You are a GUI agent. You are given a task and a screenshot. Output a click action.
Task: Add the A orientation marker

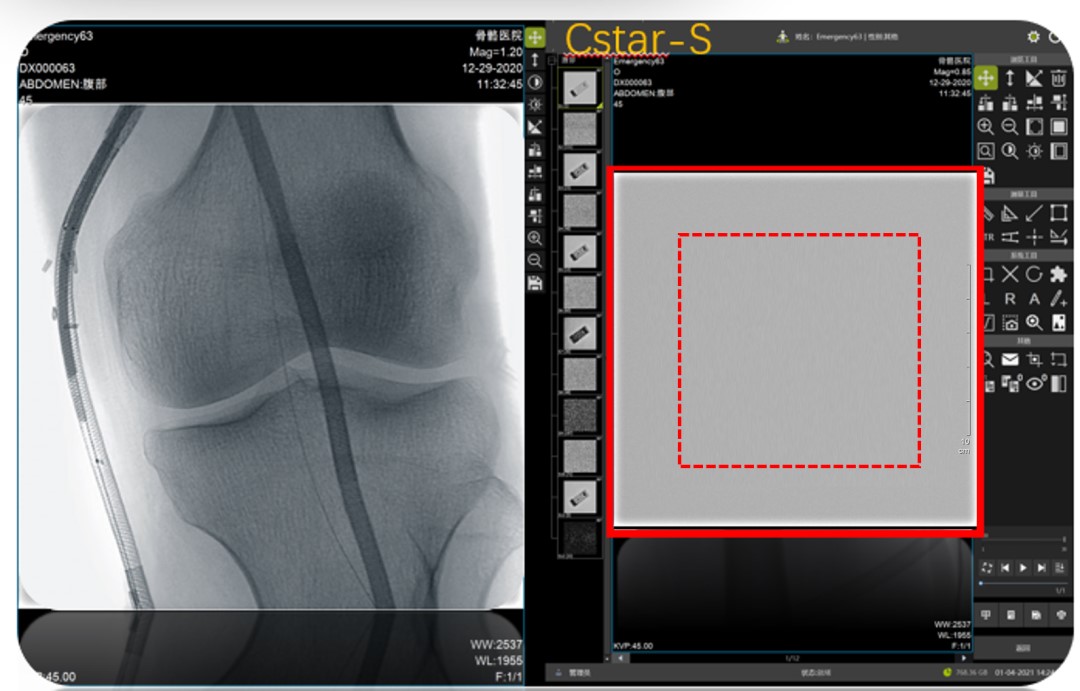point(1034,299)
